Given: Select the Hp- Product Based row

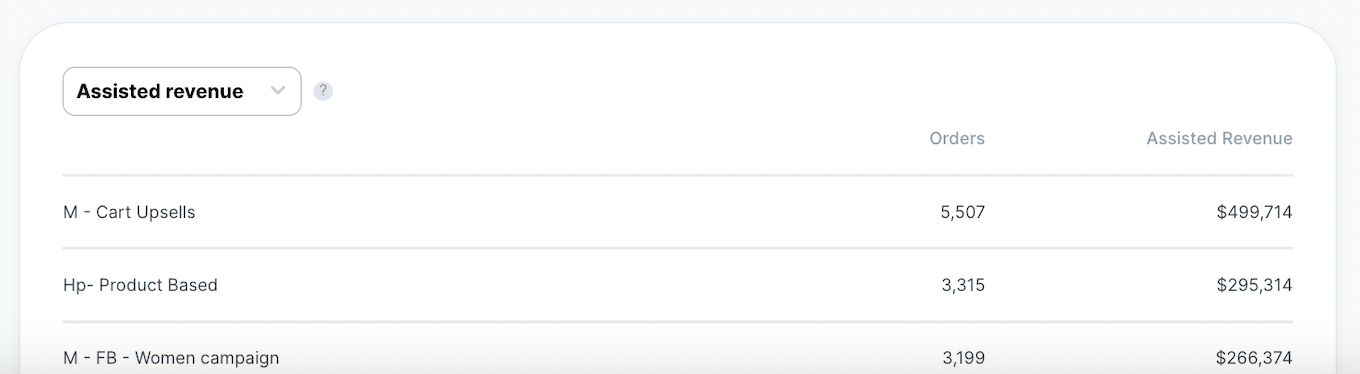Looking at the screenshot, I should pyautogui.click(x=678, y=285).
